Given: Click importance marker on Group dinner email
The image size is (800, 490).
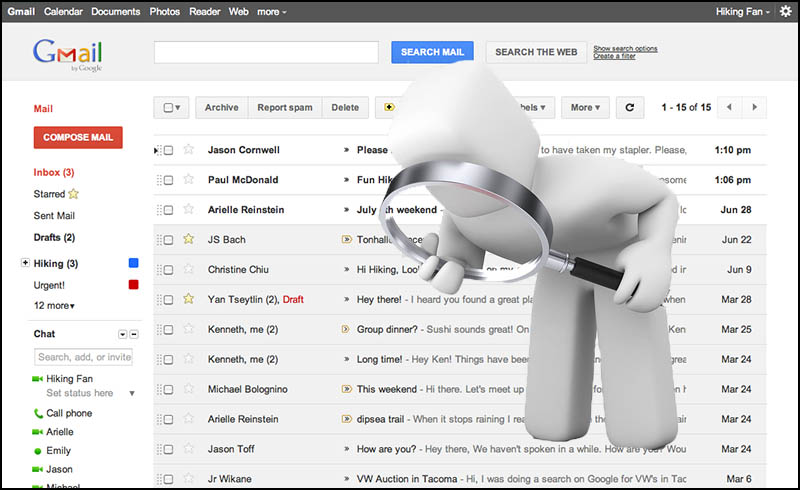Looking at the screenshot, I should (345, 329).
